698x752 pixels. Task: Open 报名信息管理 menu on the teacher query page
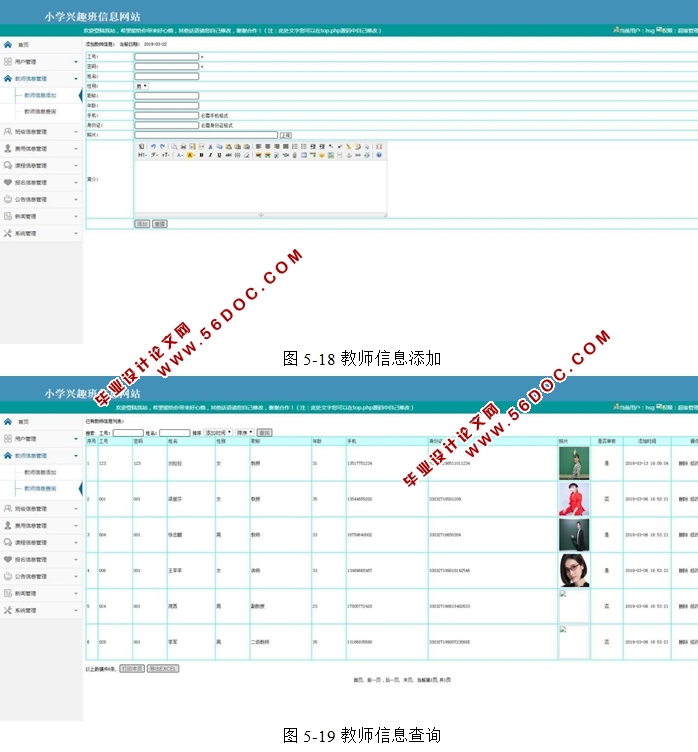[40, 558]
